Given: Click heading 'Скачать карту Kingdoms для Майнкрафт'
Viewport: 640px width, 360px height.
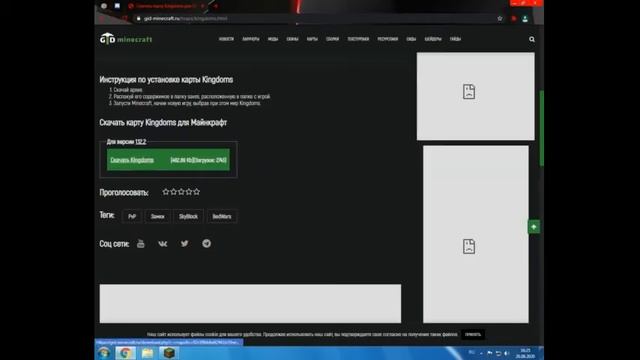Looking at the screenshot, I should (163, 122).
